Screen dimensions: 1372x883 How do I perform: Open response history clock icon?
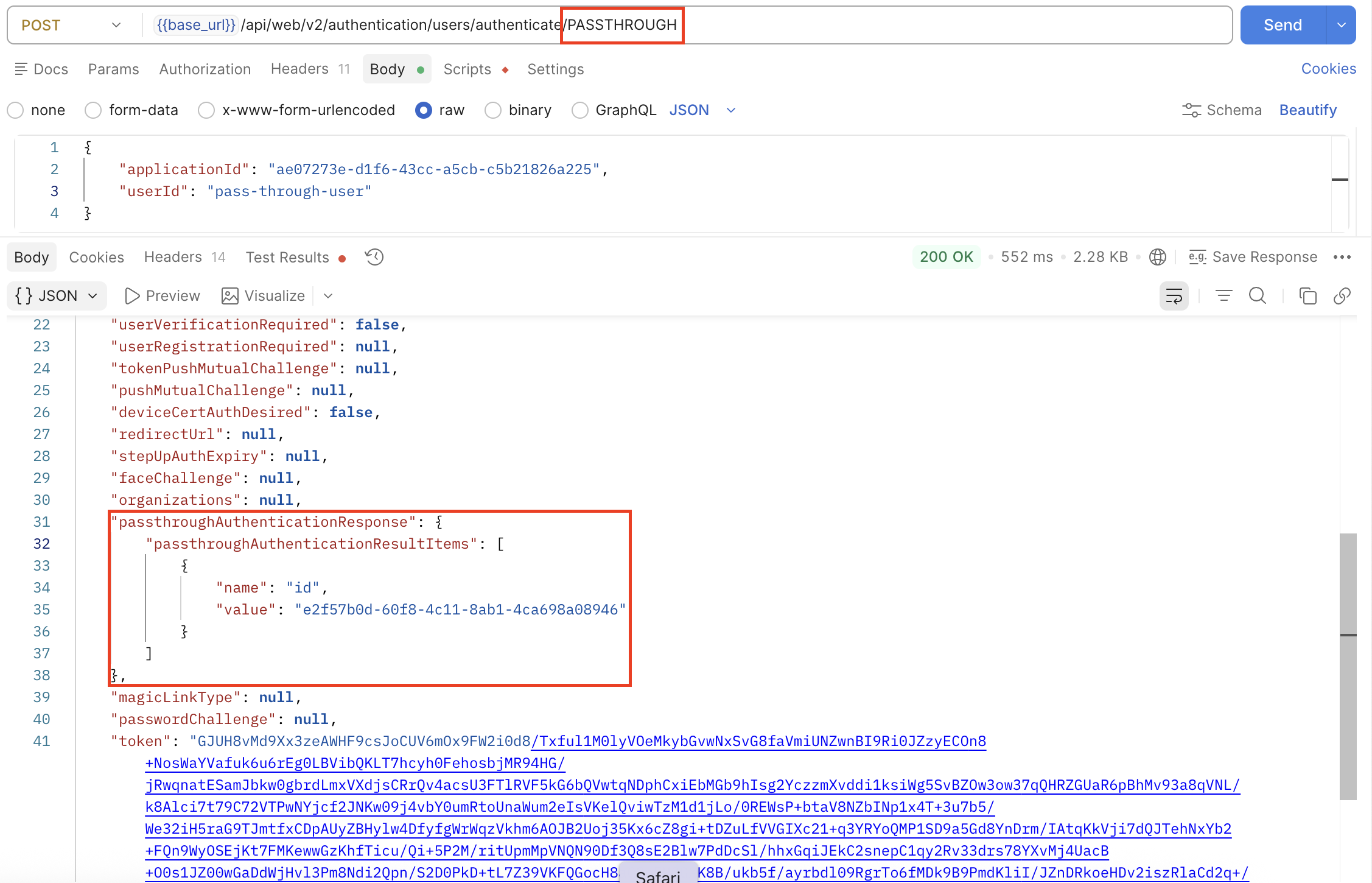pyautogui.click(x=374, y=257)
